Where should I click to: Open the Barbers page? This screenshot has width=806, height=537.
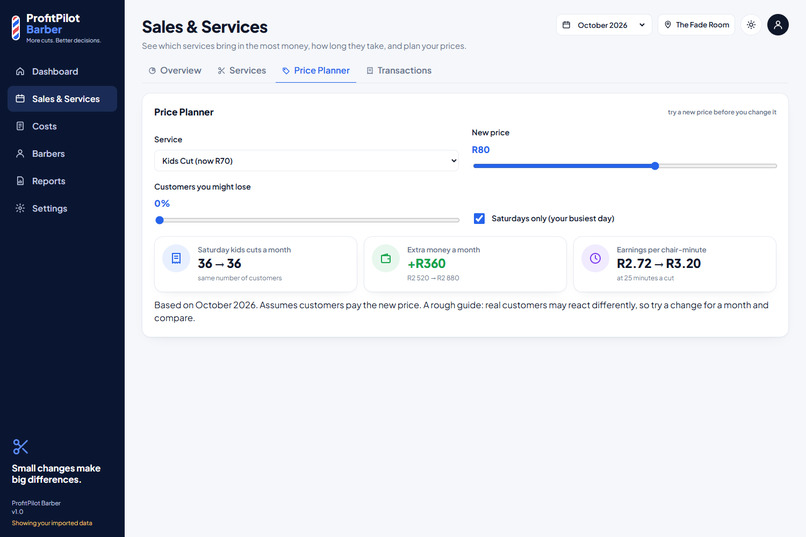click(x=62, y=154)
